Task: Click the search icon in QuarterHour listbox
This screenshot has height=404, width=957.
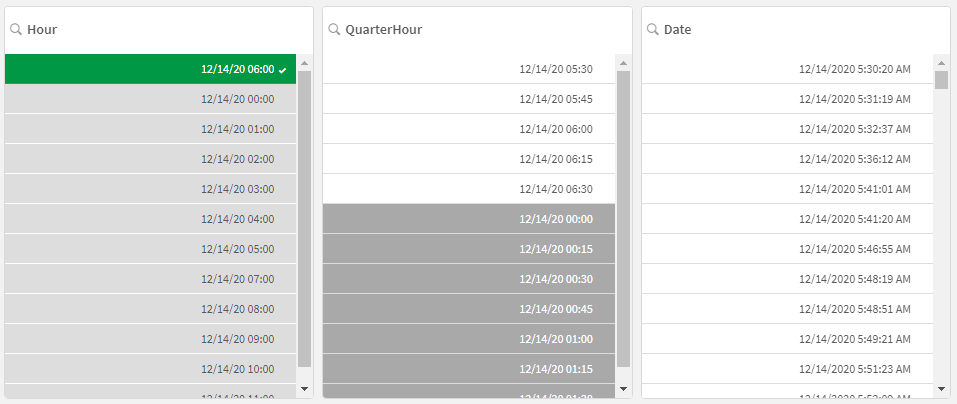Action: click(x=334, y=30)
